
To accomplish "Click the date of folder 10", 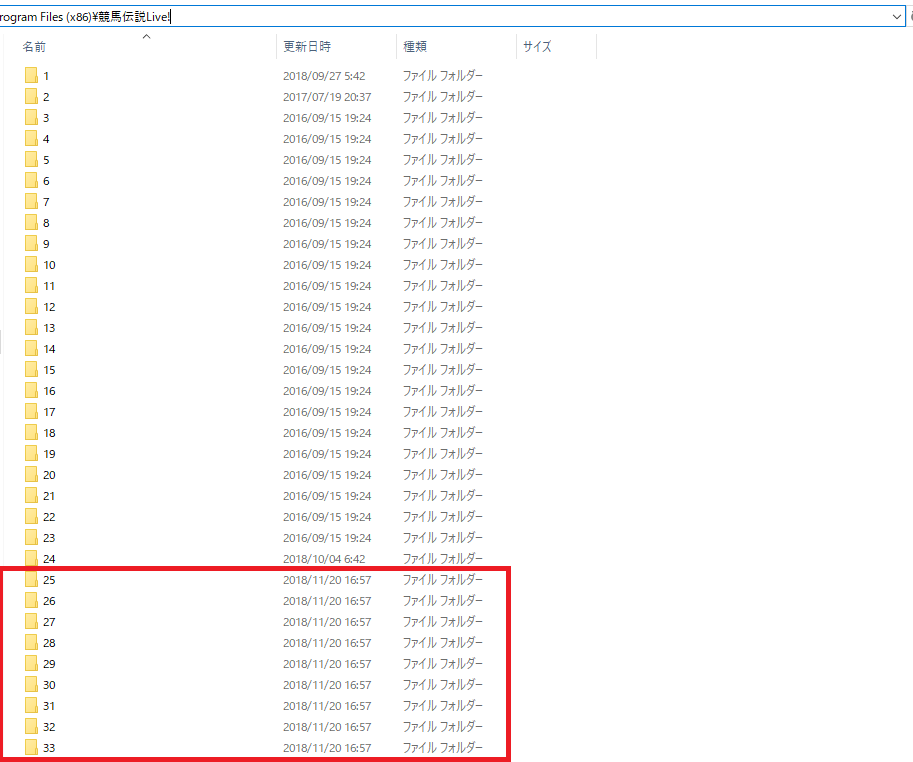I will click(x=327, y=265).
